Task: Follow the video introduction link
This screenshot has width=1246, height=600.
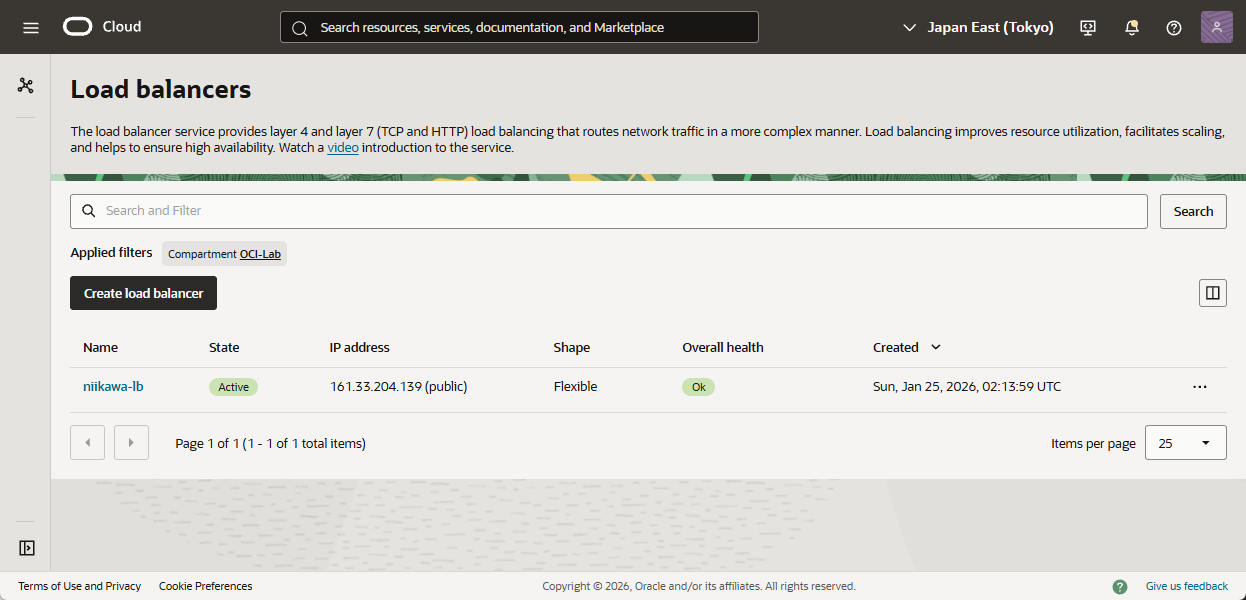Action: point(342,147)
